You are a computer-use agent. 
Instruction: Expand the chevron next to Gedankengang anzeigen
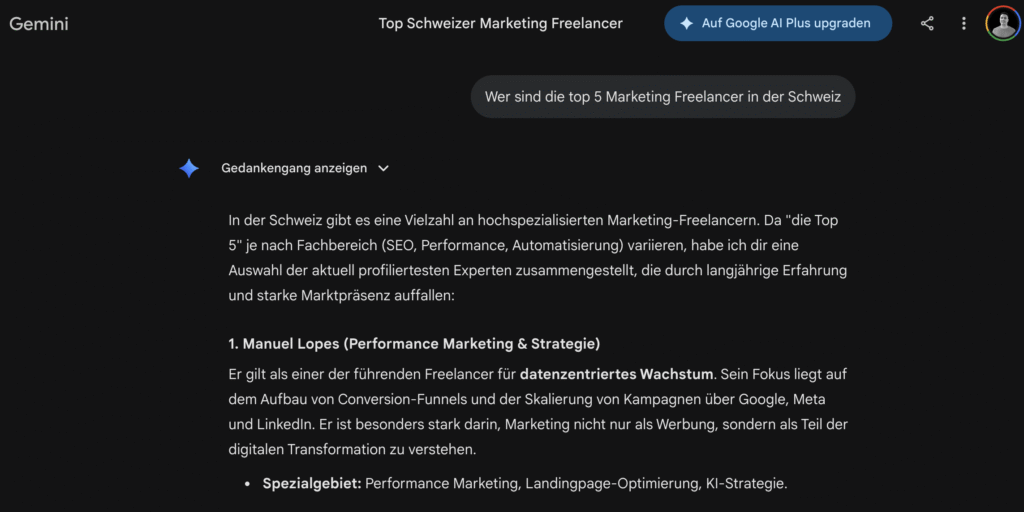(x=384, y=168)
